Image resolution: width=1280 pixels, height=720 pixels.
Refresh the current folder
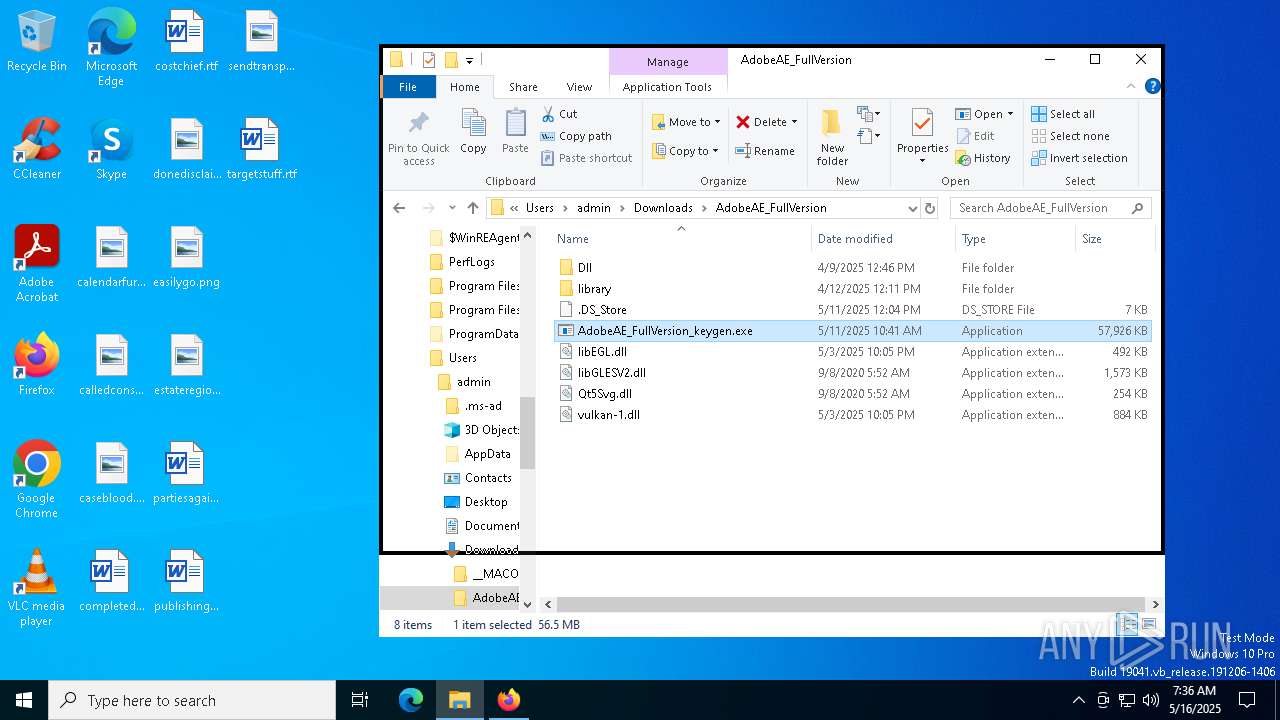pyautogui.click(x=930, y=208)
